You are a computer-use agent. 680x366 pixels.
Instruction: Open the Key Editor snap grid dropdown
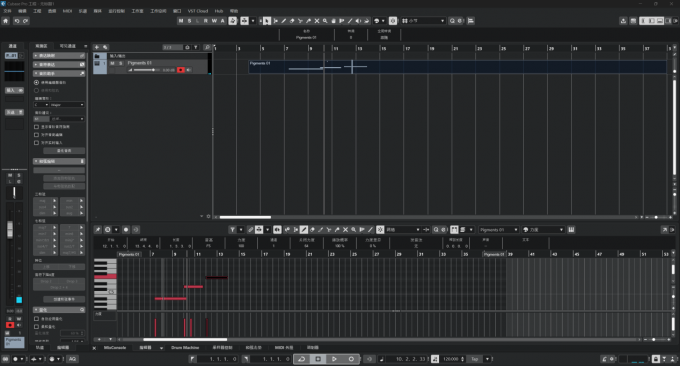pyautogui.click(x=403, y=230)
